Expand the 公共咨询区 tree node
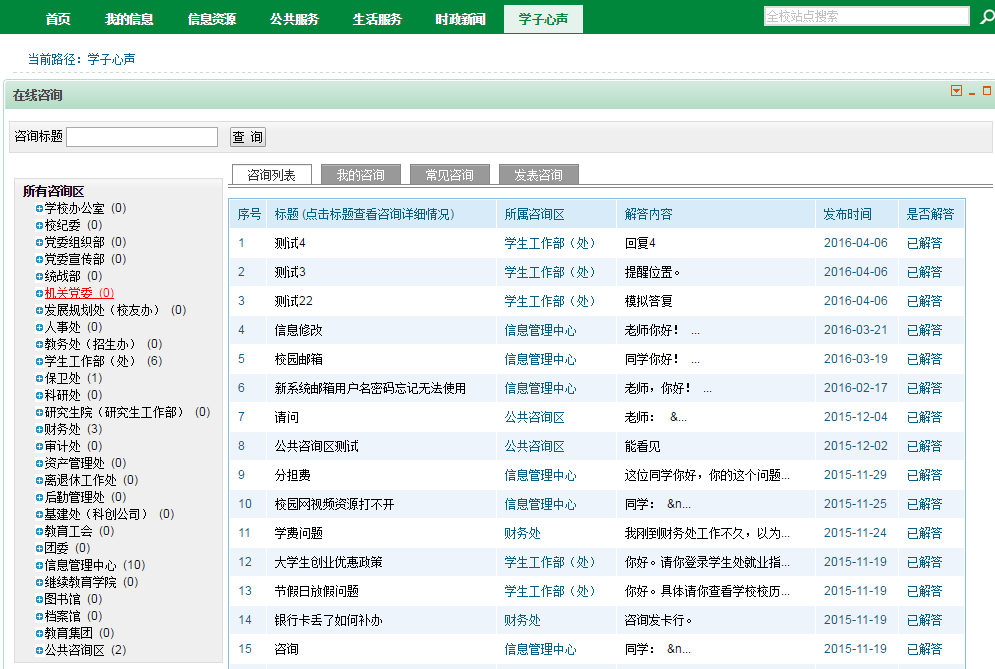This screenshot has height=669, width=995. [39, 650]
